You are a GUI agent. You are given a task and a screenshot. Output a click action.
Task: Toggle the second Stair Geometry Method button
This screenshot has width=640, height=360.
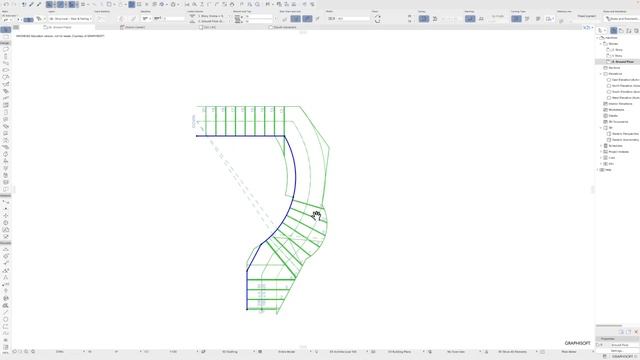[x=307, y=19]
